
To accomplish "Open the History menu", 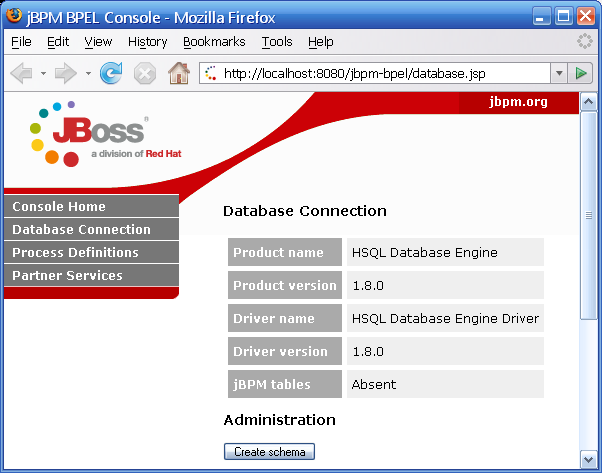I will (x=147, y=41).
